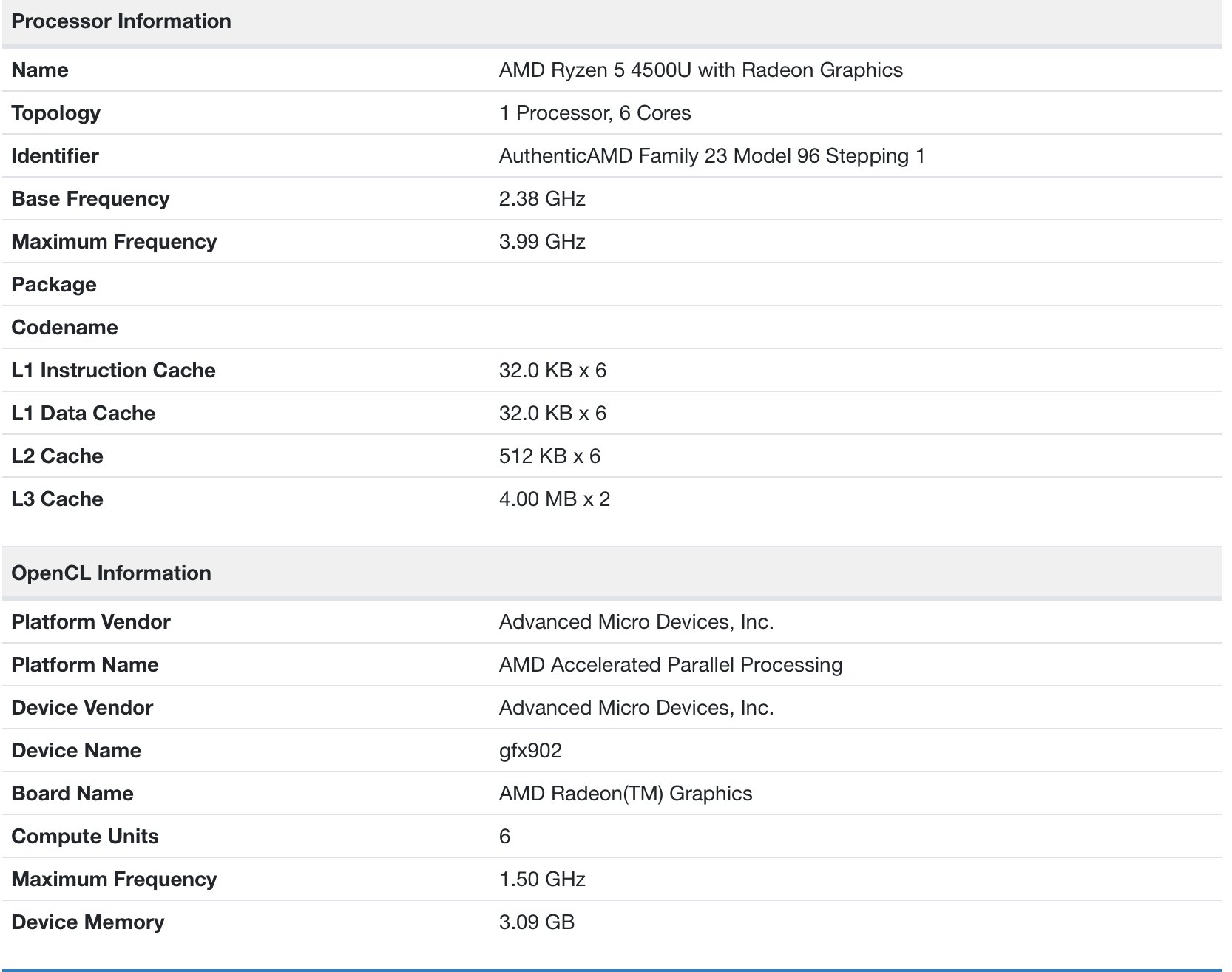Click the 'Identifier' label
This screenshot has width=1232, height=972.
point(55,155)
